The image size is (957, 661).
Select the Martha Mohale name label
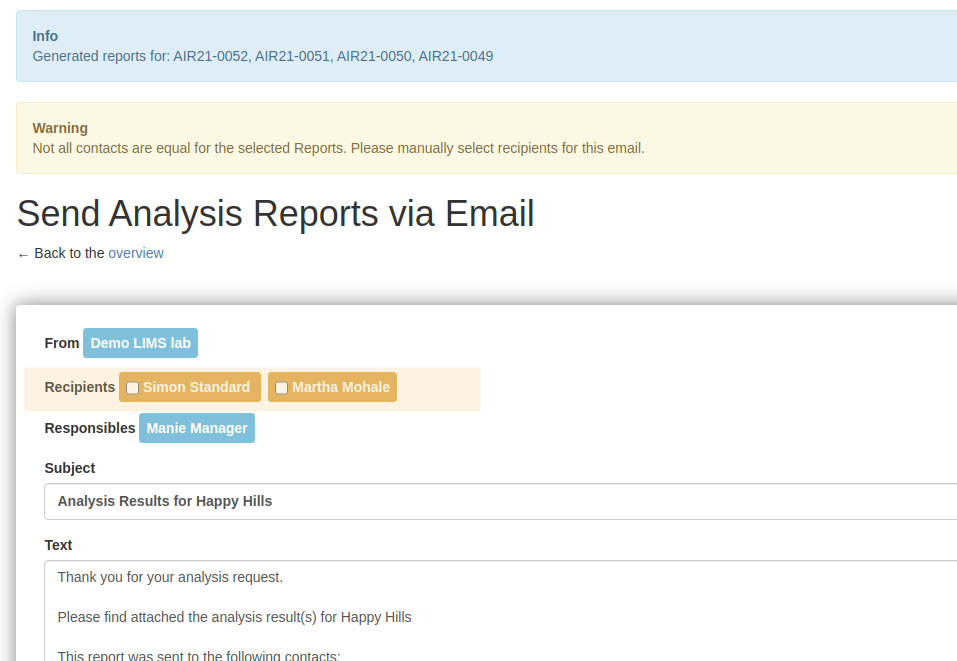(x=341, y=387)
